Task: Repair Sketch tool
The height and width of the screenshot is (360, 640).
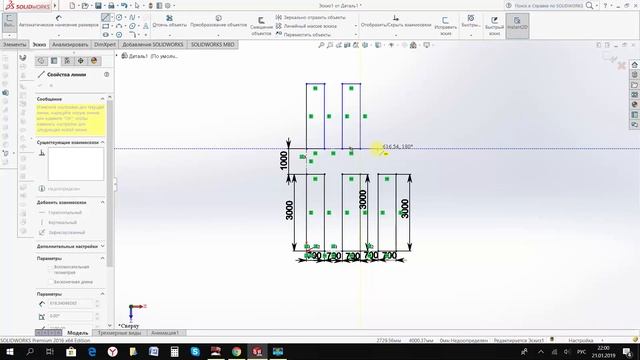Action: click(445, 26)
